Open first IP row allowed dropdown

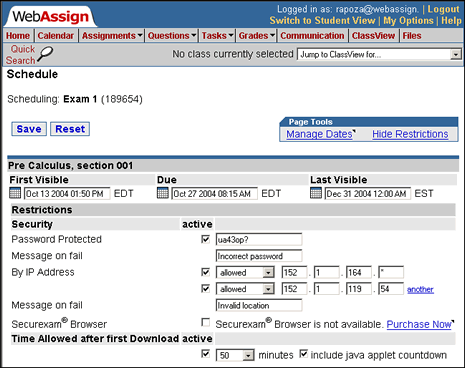pos(245,273)
